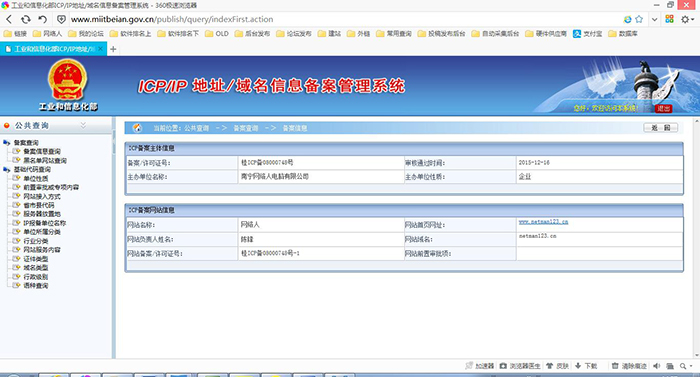Open IP报备单位名称 tree item
700x377 pixels.
click(x=44, y=223)
